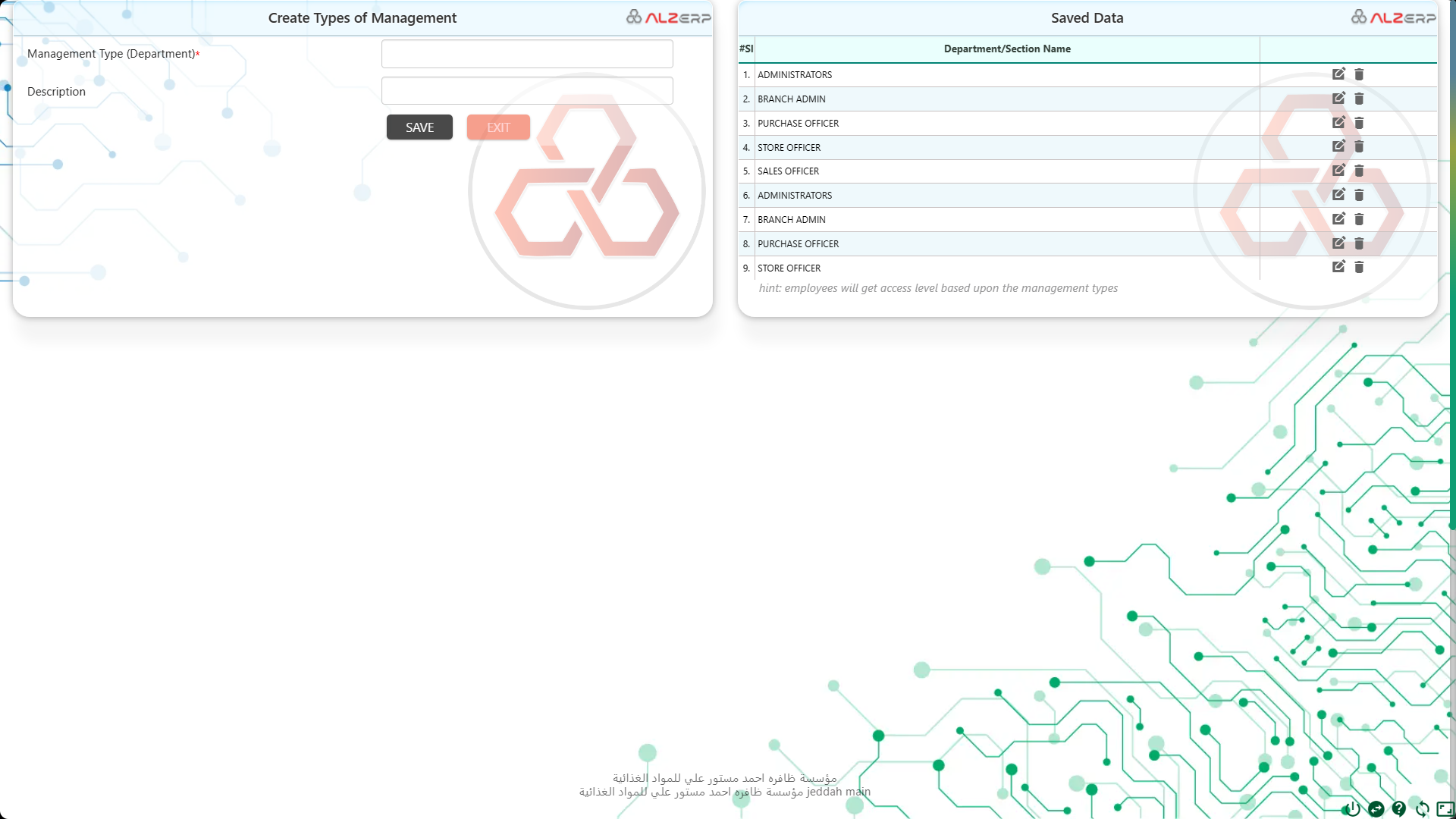This screenshot has height=819, width=1456.
Task: Select row 2 BRANCH ADMIN text
Action: click(792, 99)
